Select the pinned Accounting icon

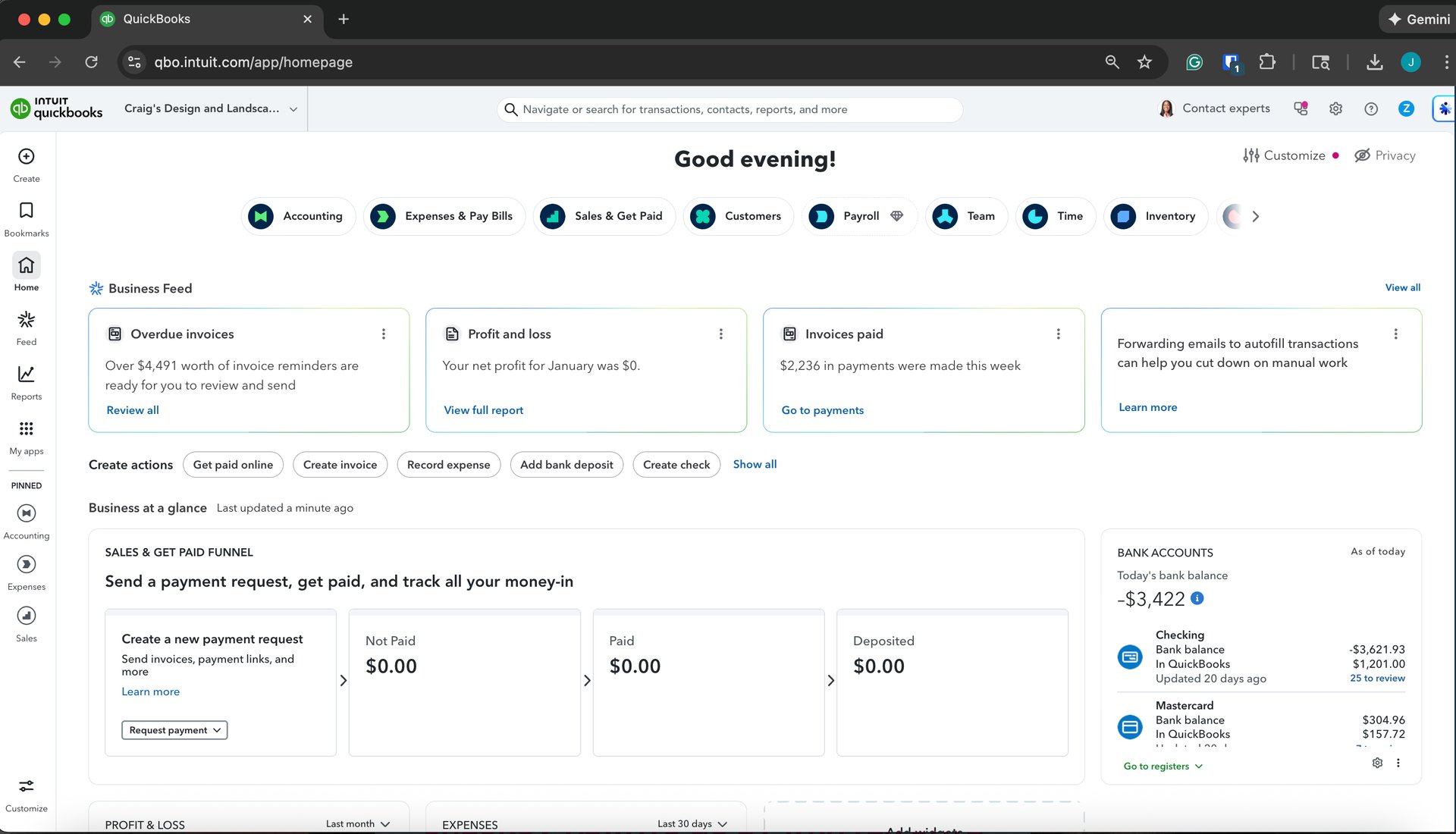coord(26,514)
